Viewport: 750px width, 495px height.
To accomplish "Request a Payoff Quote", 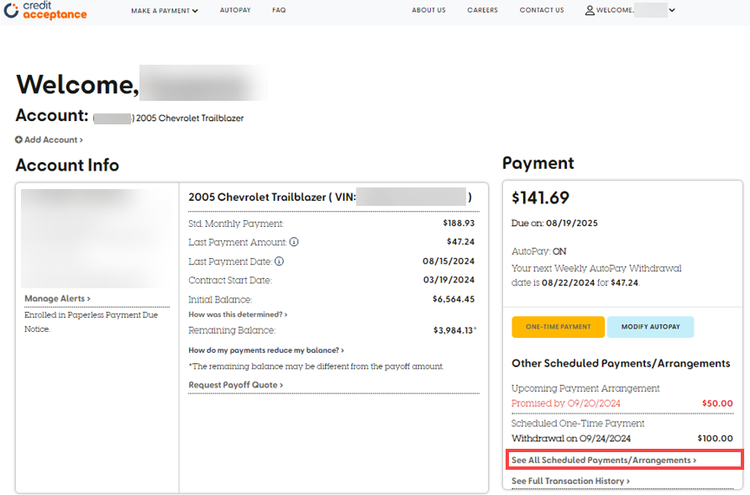I will point(235,384).
